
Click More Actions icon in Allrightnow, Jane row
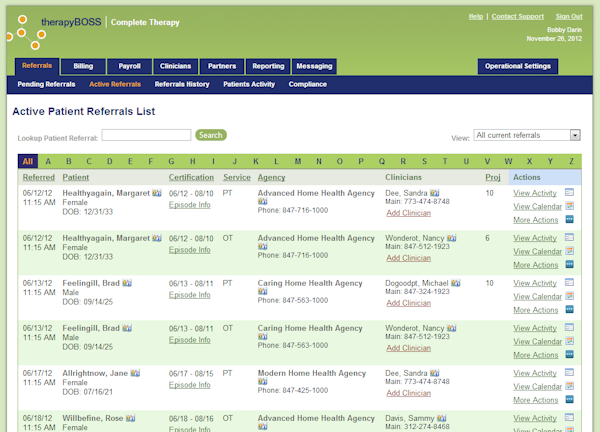coord(569,399)
